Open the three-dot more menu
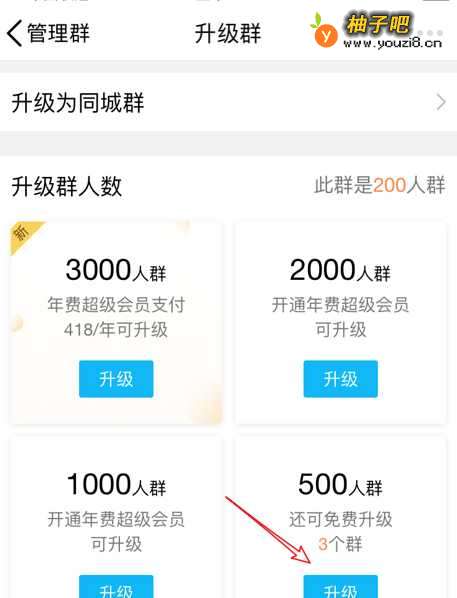Viewport: 457px width, 598px height. coord(430,33)
